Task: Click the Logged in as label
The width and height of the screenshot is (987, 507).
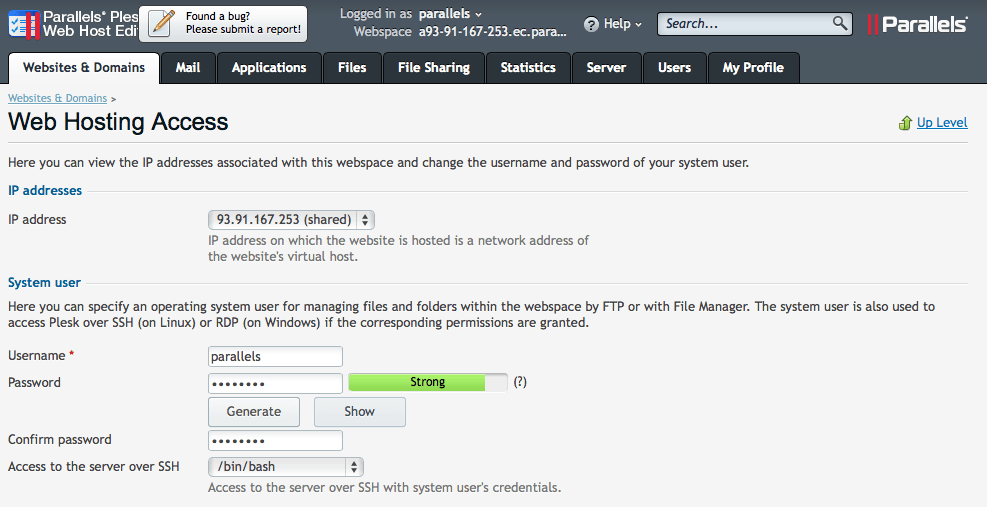Action: [376, 13]
